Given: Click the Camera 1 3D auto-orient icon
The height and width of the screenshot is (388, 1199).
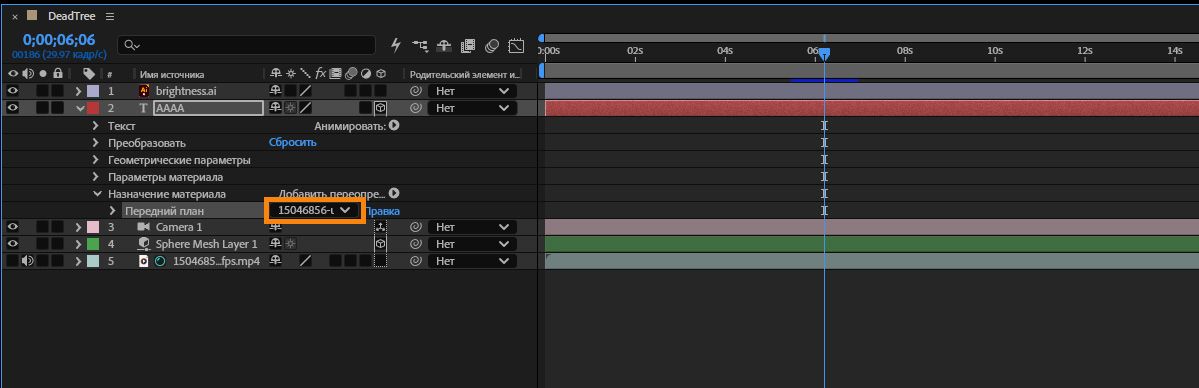Looking at the screenshot, I should coord(380,227).
